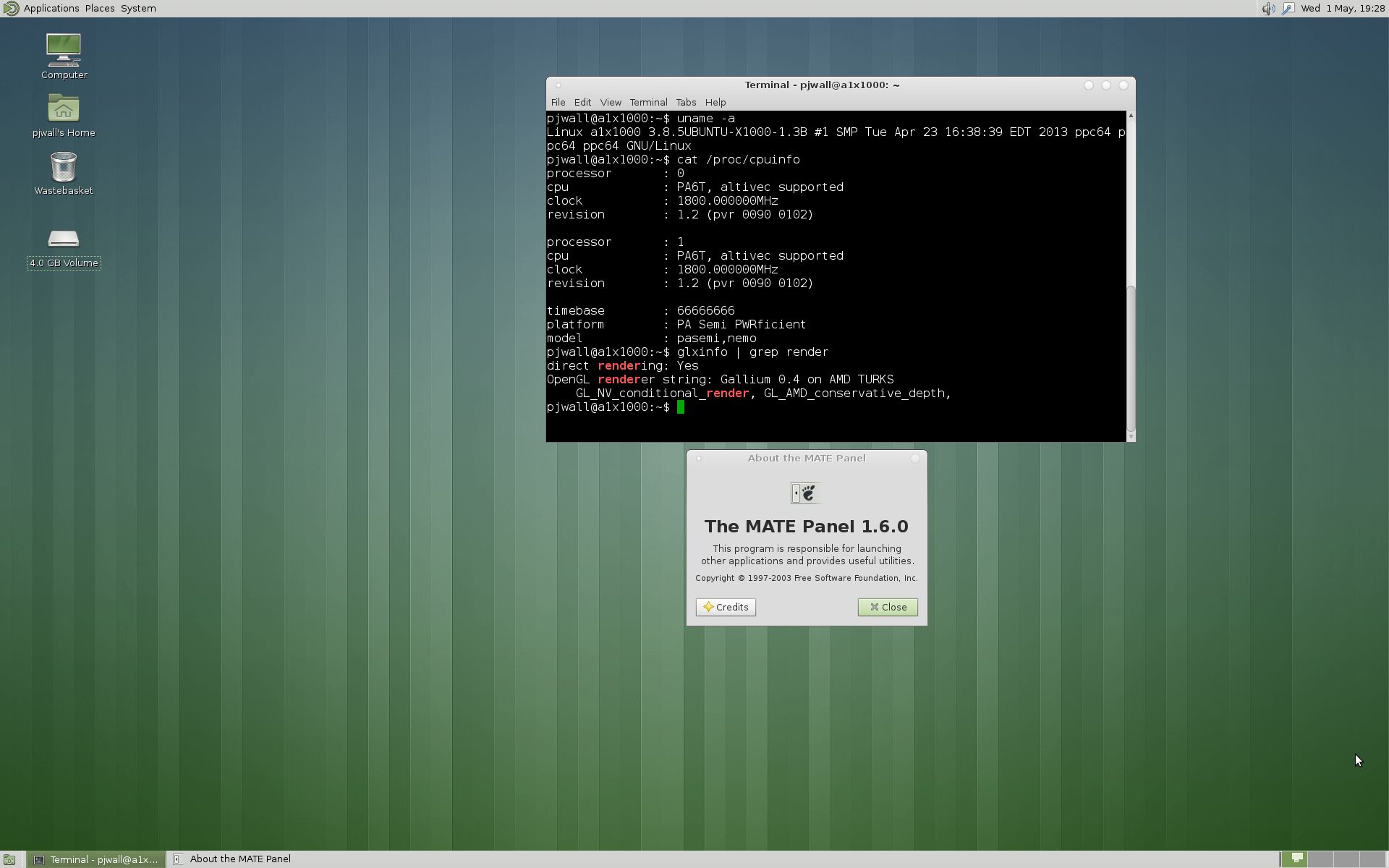Select About the MATE Panel taskbar entry
The width and height of the screenshot is (1389, 868).
(x=234, y=859)
